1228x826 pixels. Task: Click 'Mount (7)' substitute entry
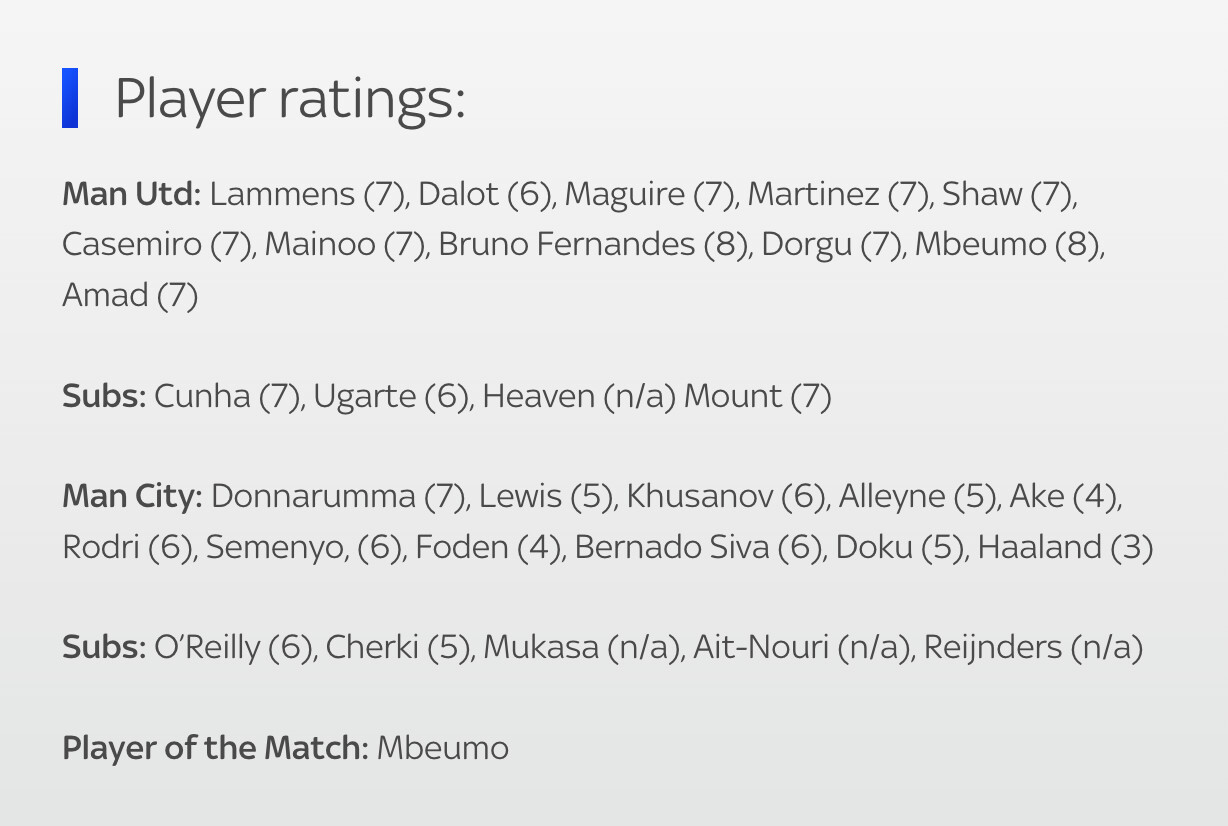tap(758, 396)
